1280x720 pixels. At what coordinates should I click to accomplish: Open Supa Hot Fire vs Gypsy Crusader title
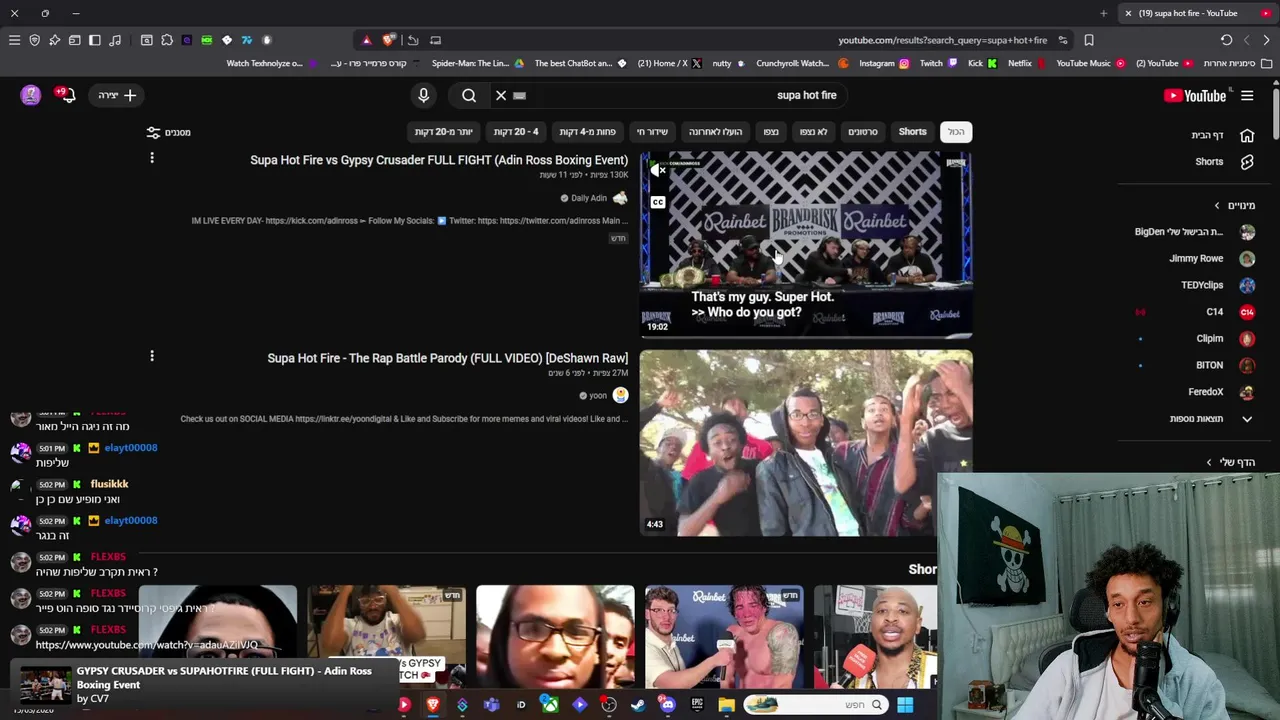point(439,160)
